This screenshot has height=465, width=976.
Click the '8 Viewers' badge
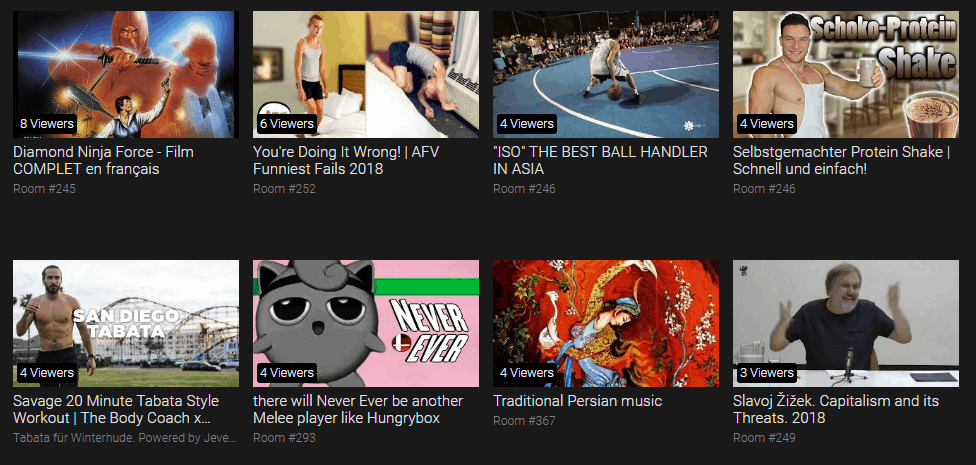pyautogui.click(x=47, y=123)
